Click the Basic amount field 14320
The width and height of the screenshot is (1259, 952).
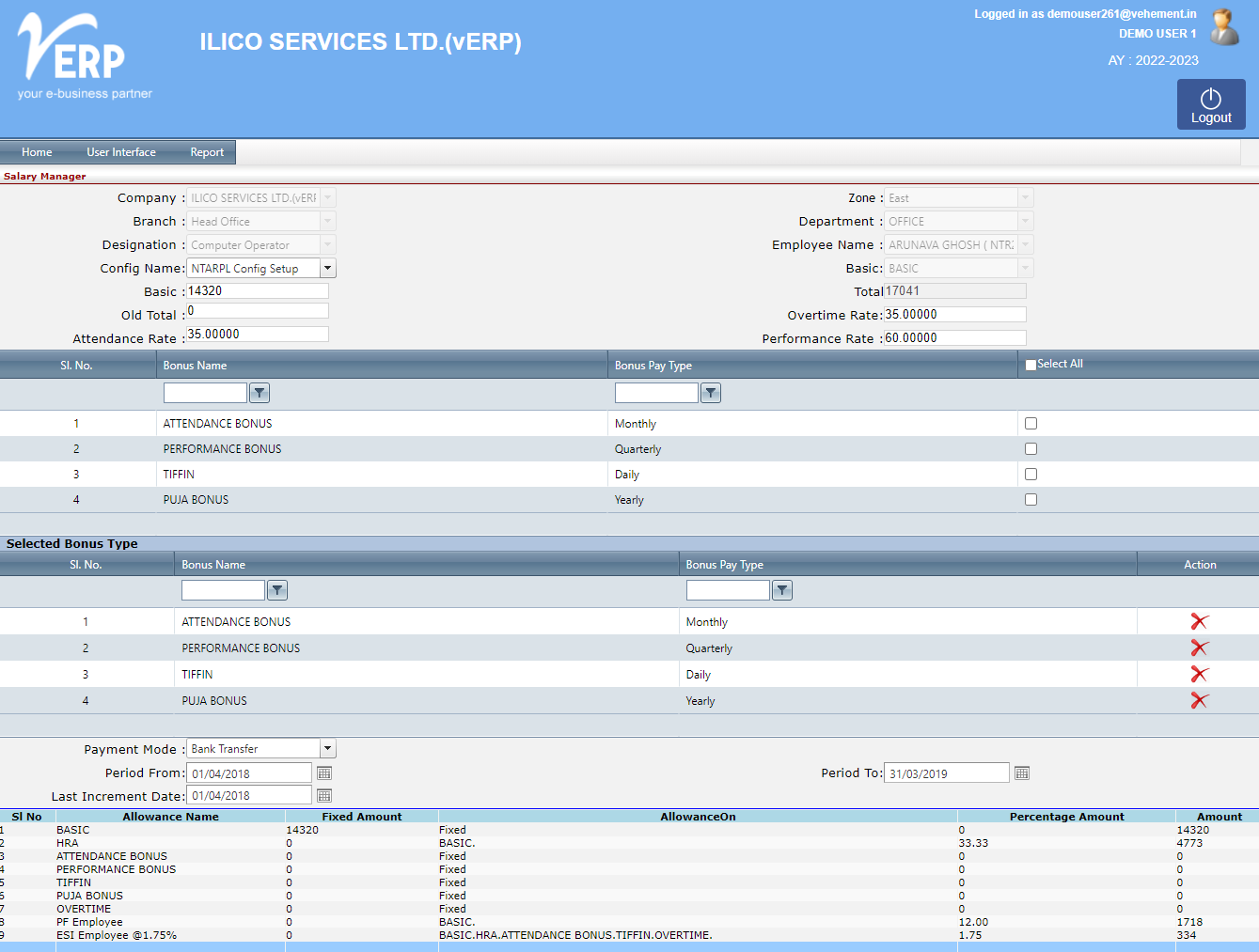[258, 291]
